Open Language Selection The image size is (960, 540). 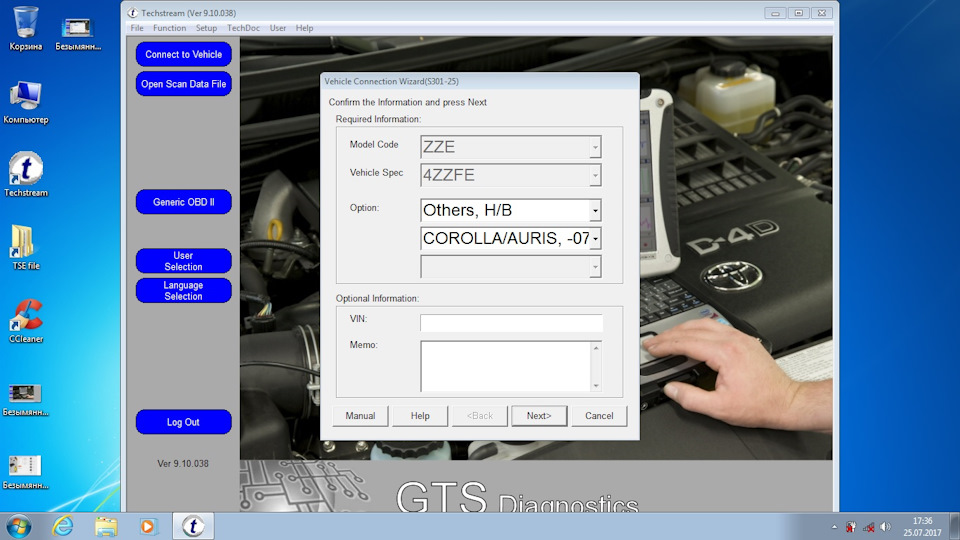click(x=184, y=290)
